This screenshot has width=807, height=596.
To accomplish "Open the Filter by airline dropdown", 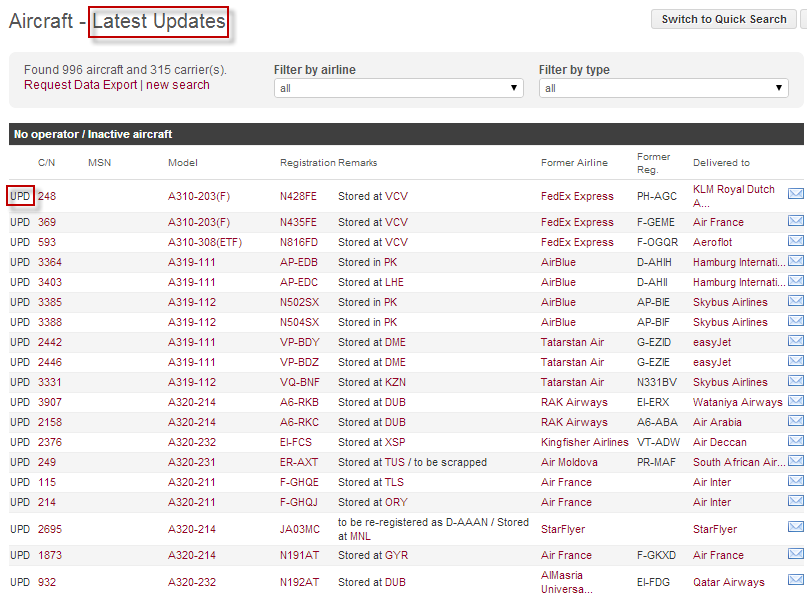I will coord(398,88).
